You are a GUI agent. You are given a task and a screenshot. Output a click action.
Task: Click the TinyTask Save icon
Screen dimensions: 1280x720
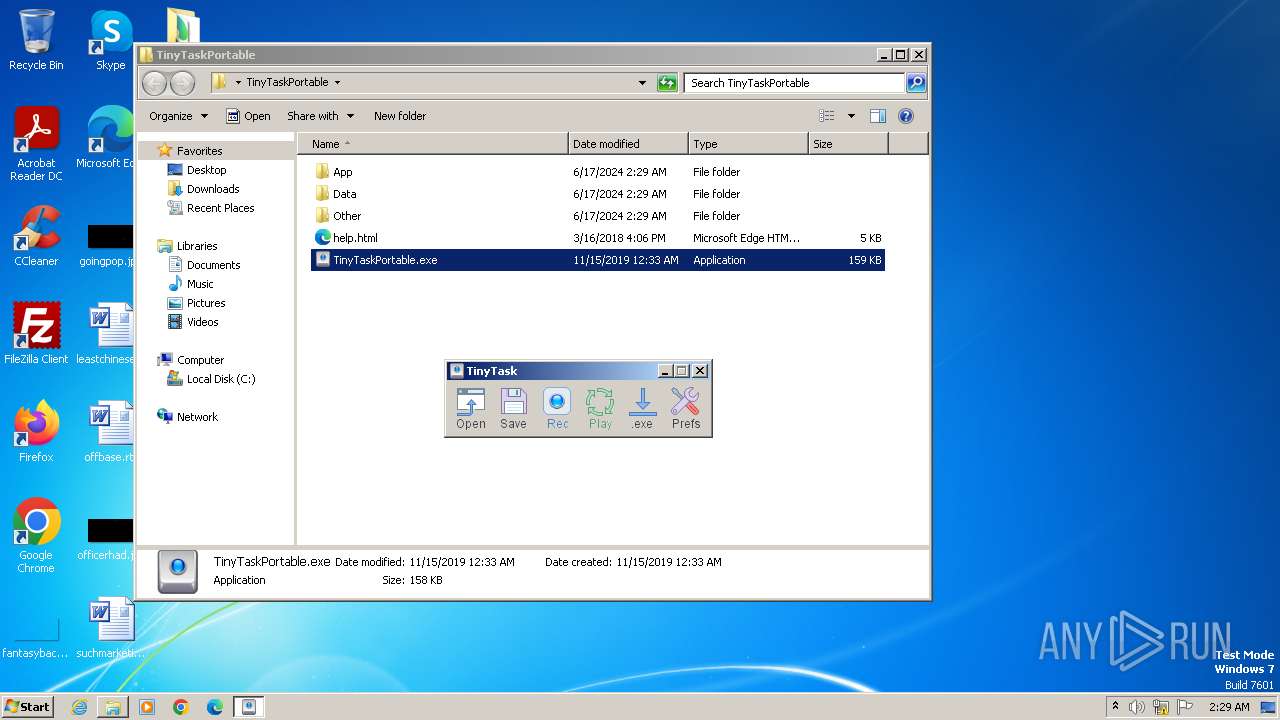(513, 409)
